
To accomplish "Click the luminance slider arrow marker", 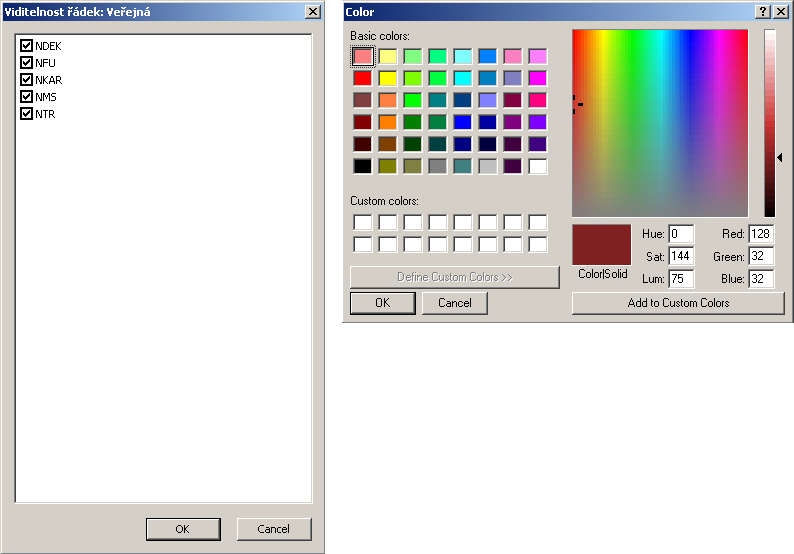I will coord(780,157).
